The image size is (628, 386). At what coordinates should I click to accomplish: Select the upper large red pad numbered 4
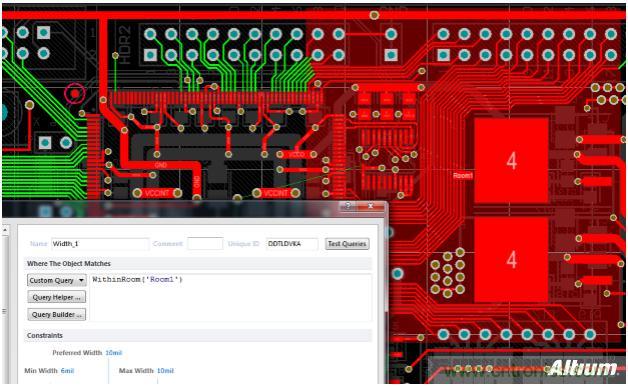pos(511,161)
